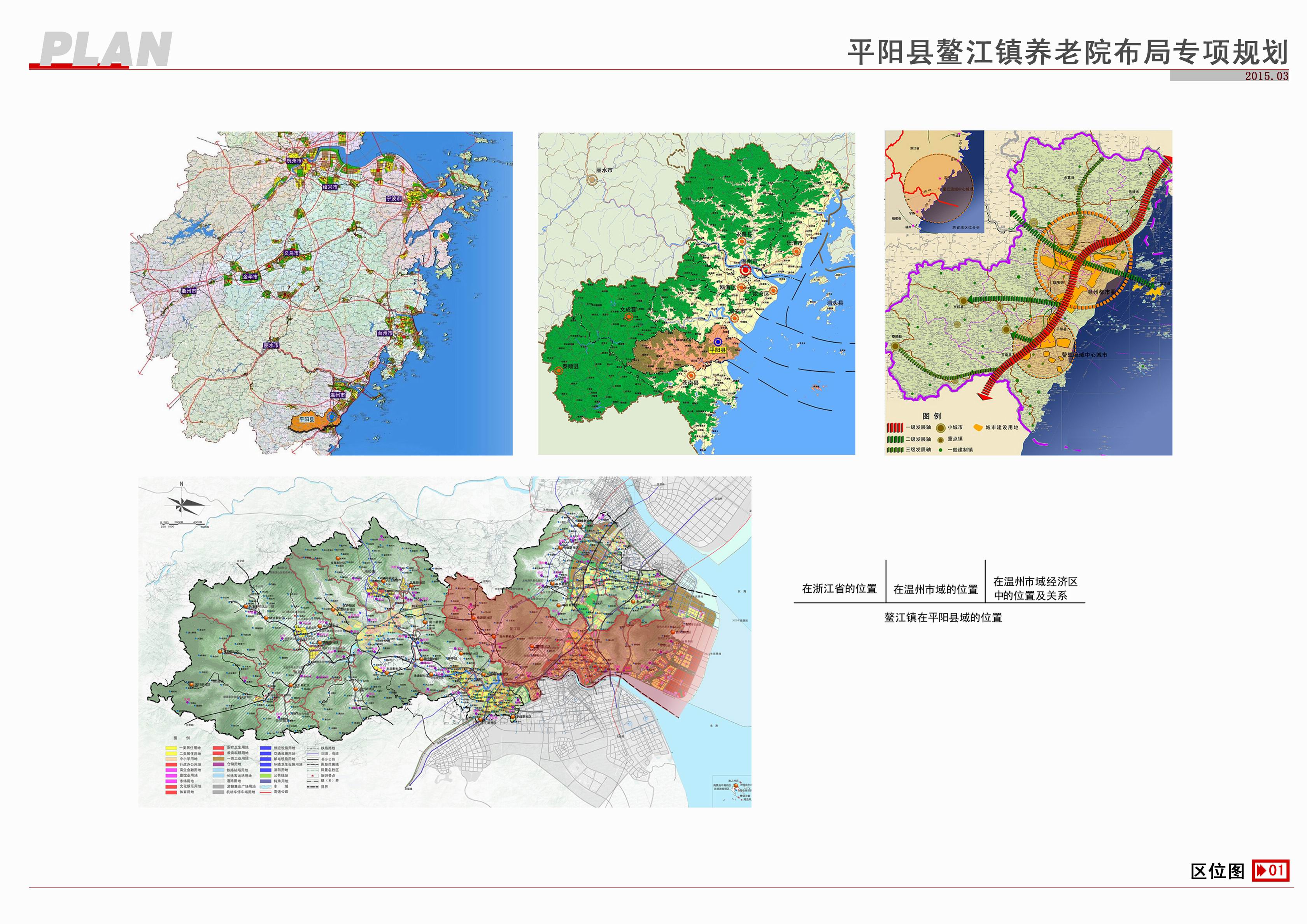Select 温州市 label on province map
The height and width of the screenshot is (924, 1307).
point(338,395)
